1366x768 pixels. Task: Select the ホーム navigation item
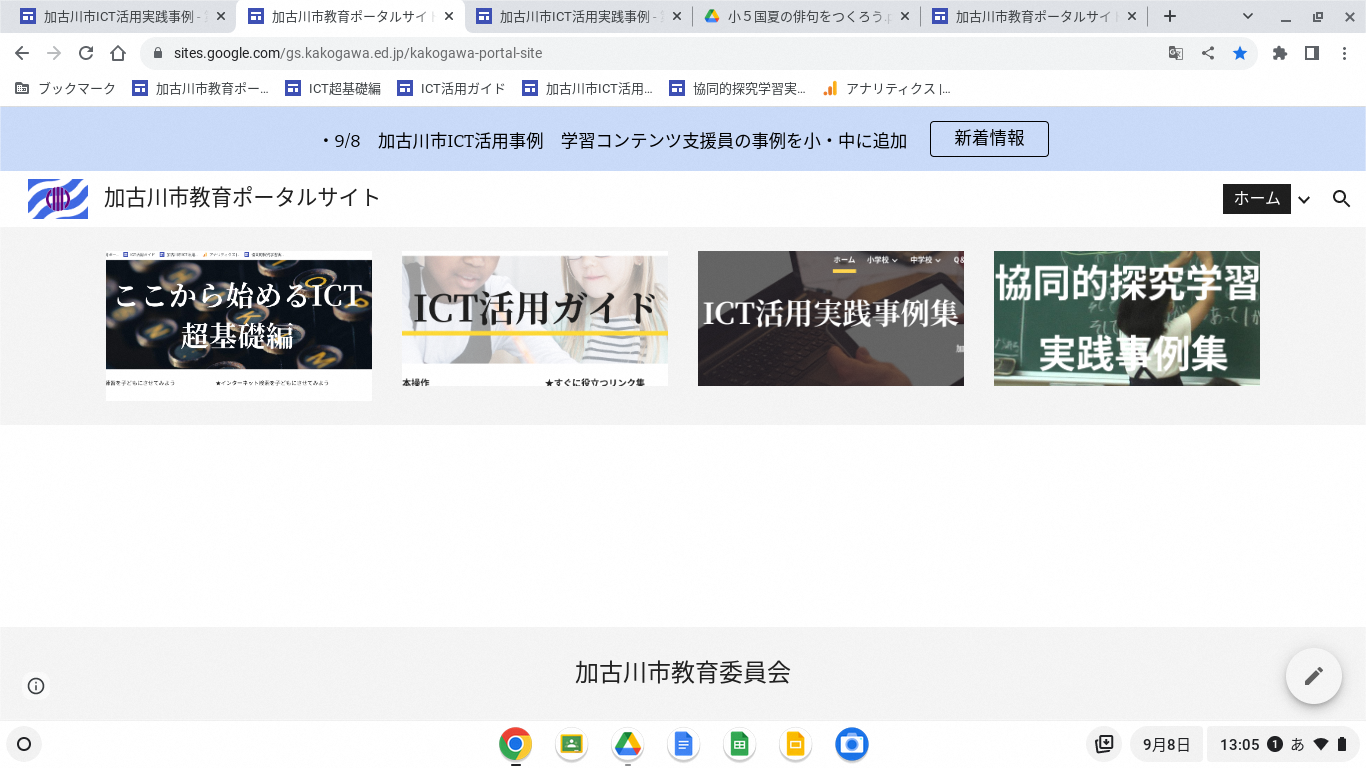[1257, 199]
